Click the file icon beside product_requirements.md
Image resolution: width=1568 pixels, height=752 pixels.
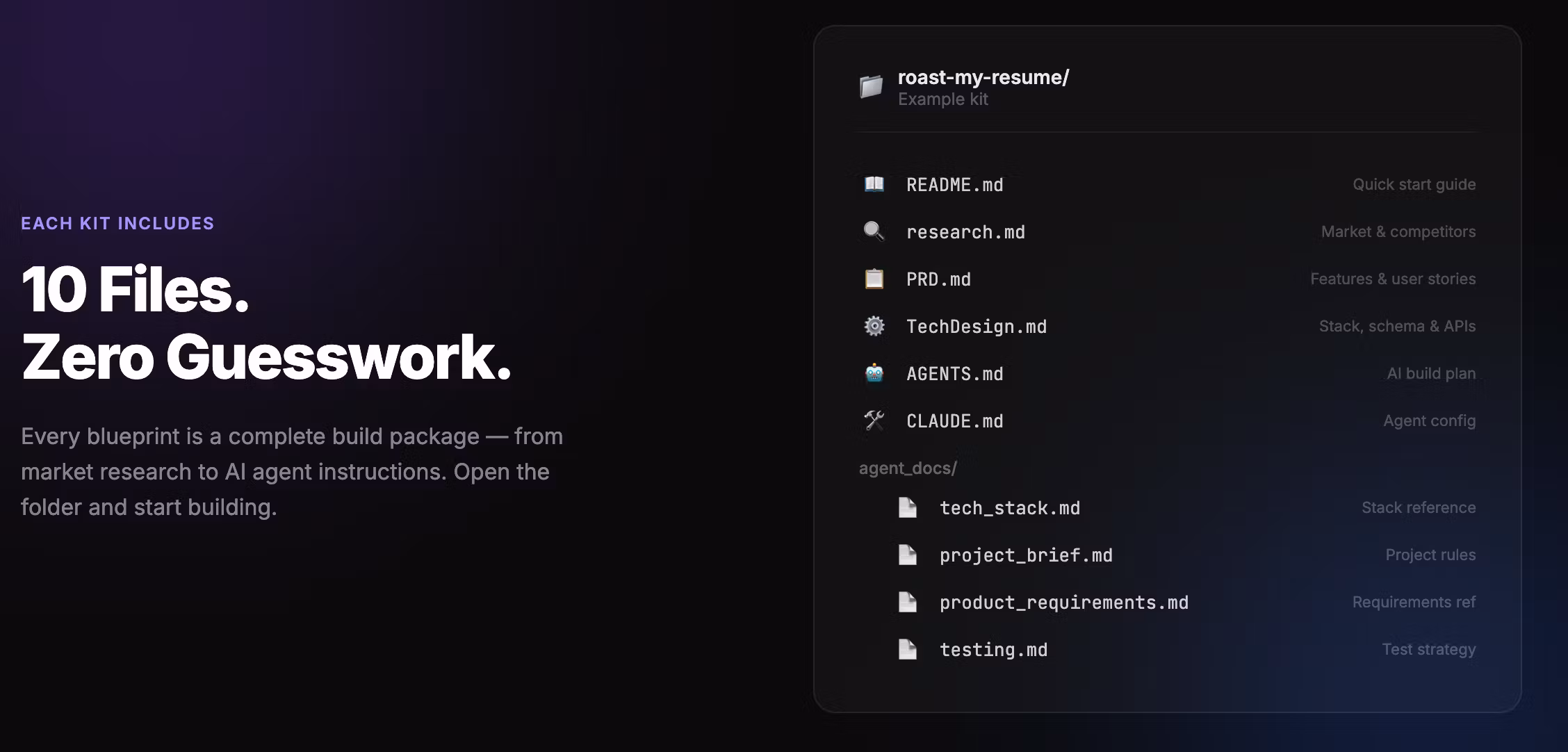[907, 603]
